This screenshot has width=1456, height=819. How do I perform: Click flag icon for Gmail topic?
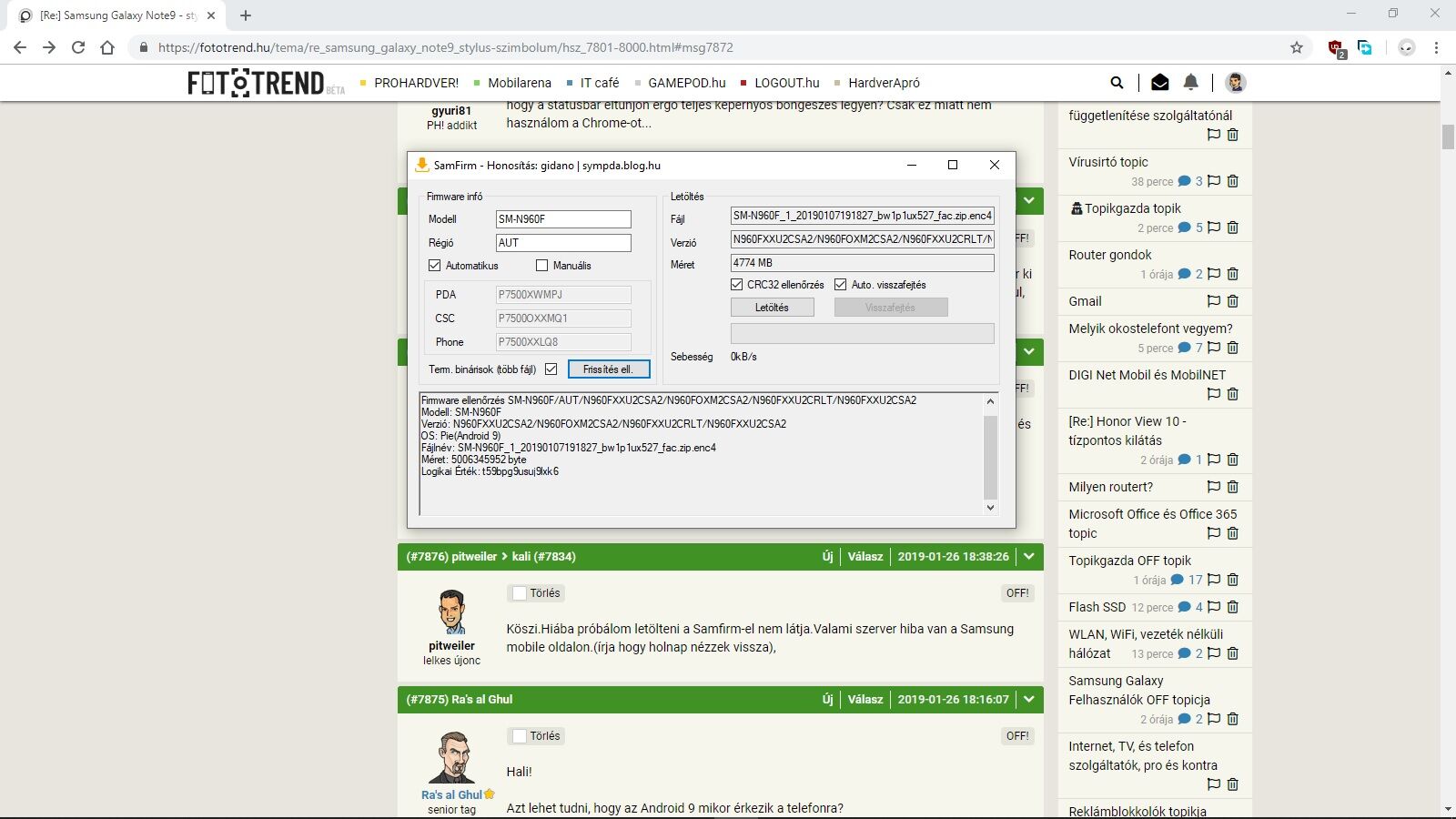(1214, 301)
